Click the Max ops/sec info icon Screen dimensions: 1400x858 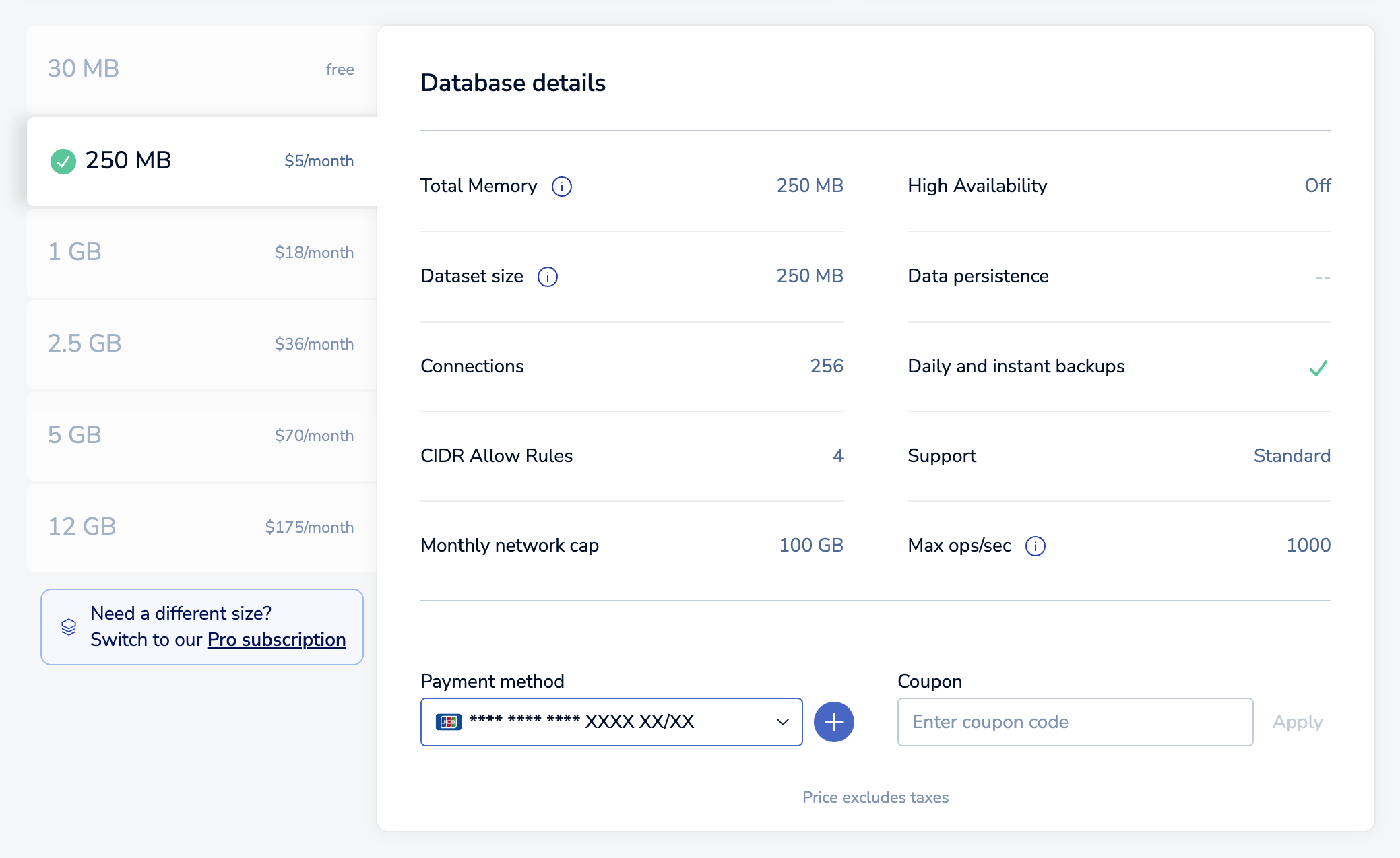(1035, 546)
